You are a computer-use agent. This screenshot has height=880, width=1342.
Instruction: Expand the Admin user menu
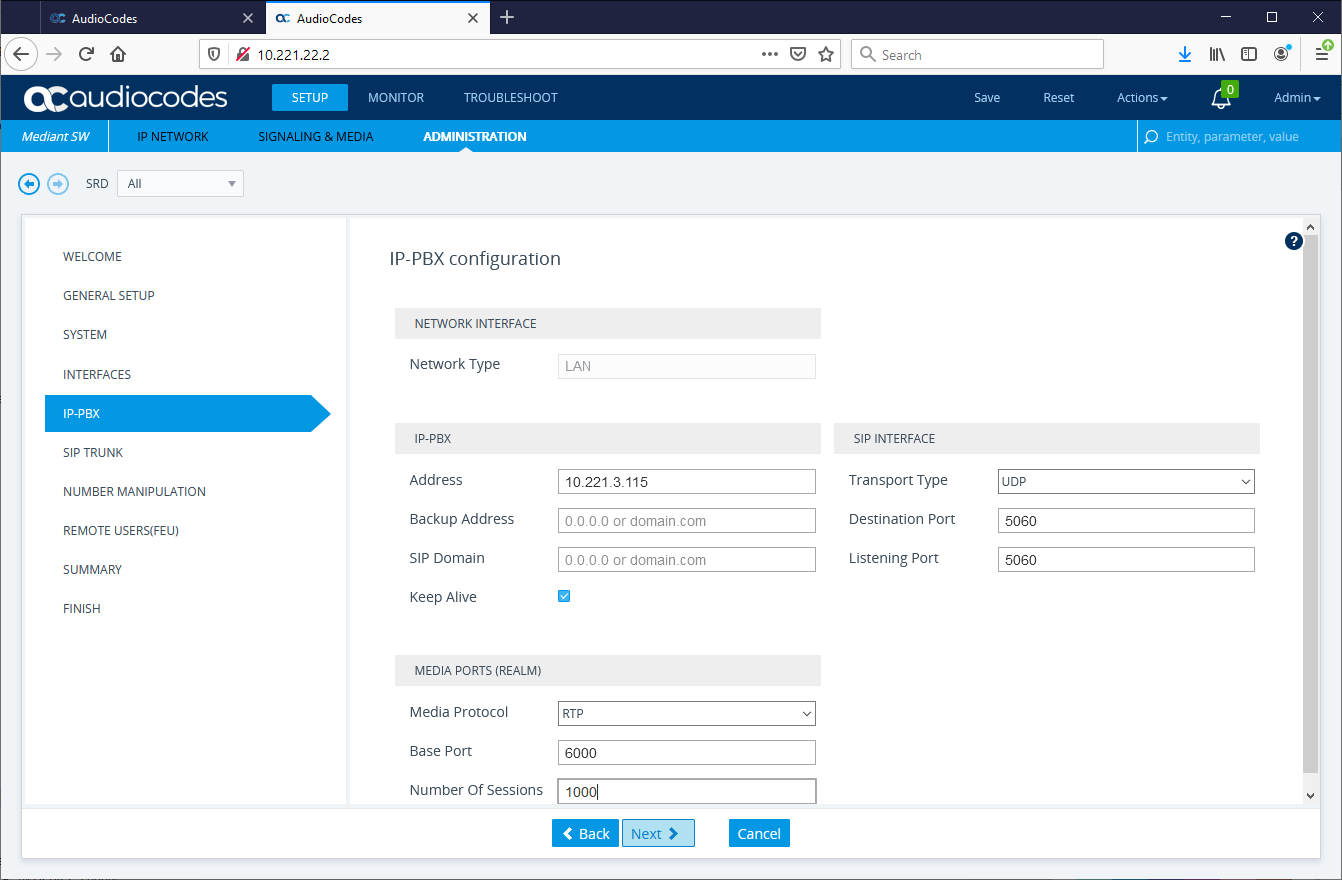pos(1297,98)
